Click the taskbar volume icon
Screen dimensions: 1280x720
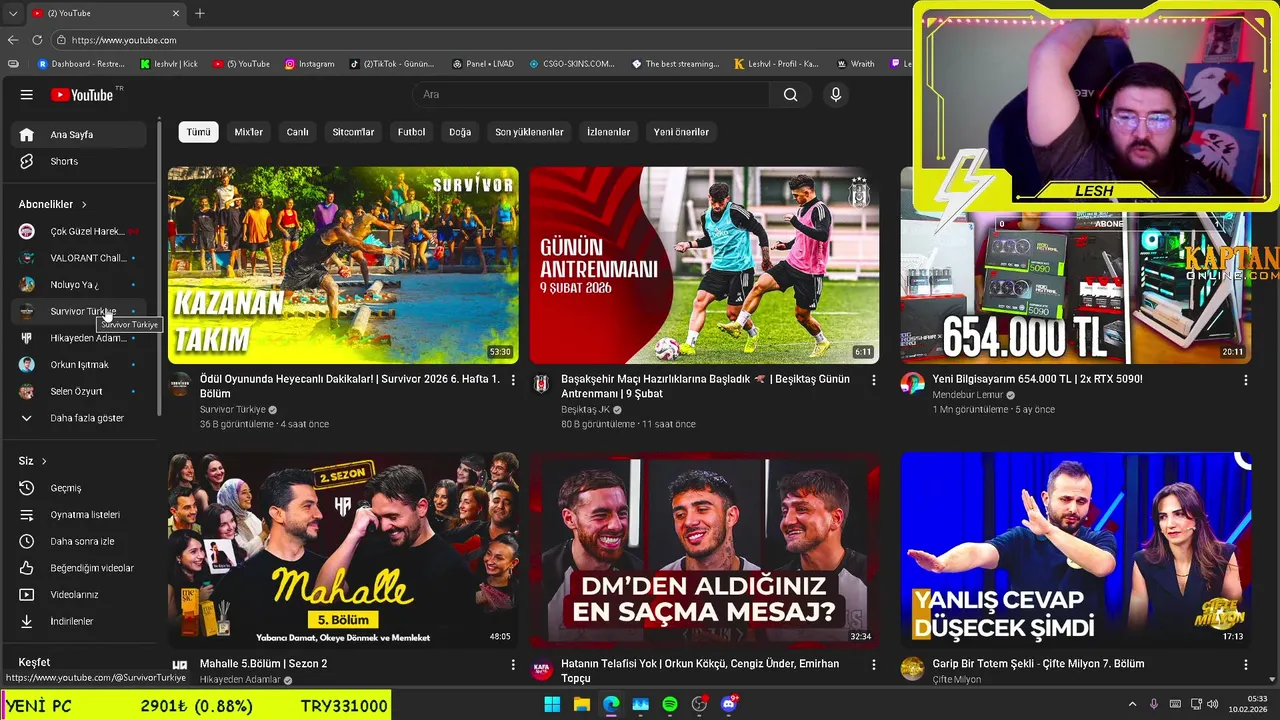[x=1213, y=705]
